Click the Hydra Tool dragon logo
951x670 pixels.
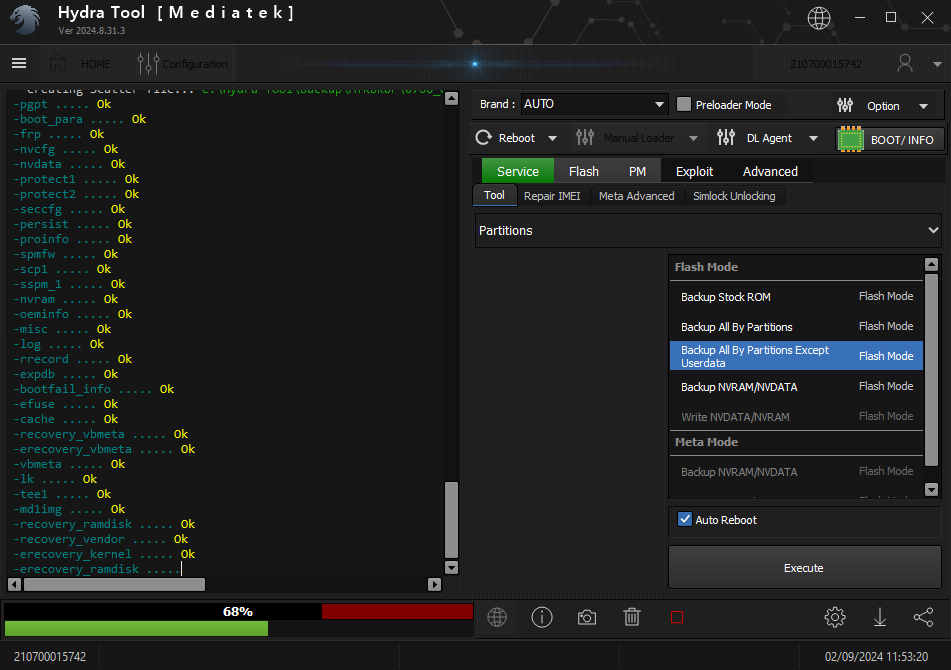tap(25, 19)
